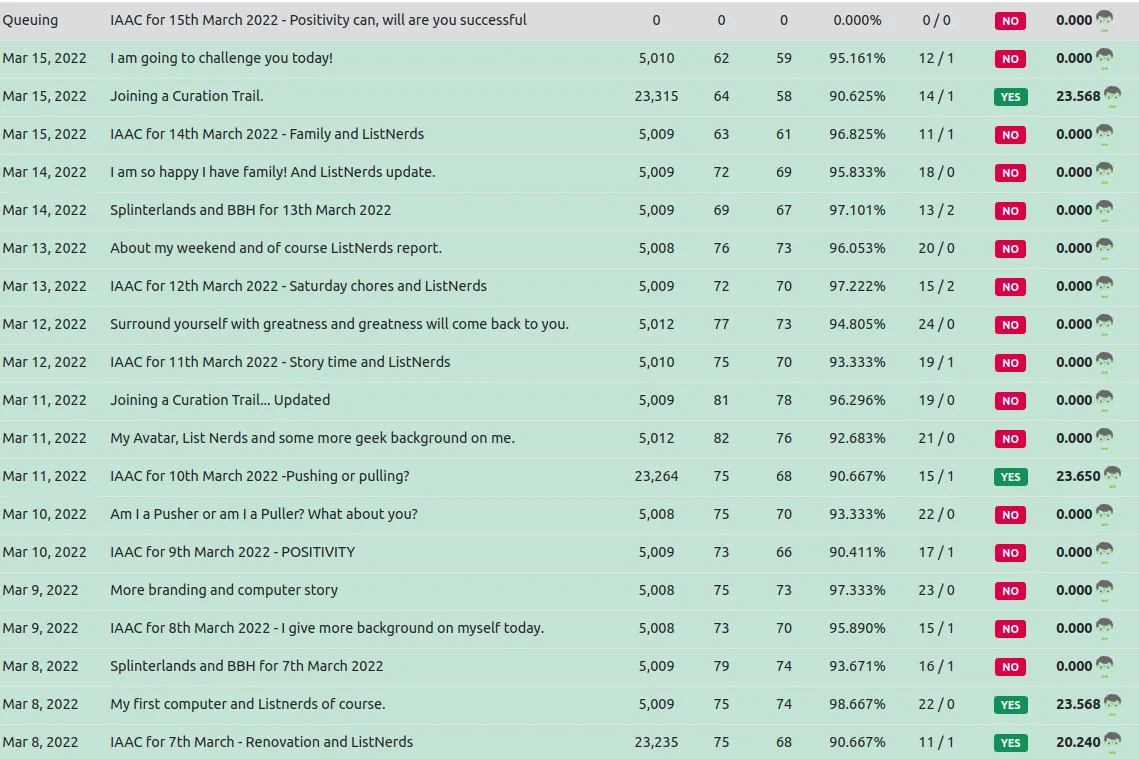Open 'IAAC for 9th March 2022 - POSITIVITY'
Viewport: 1139px width, 759px height.
232,552
